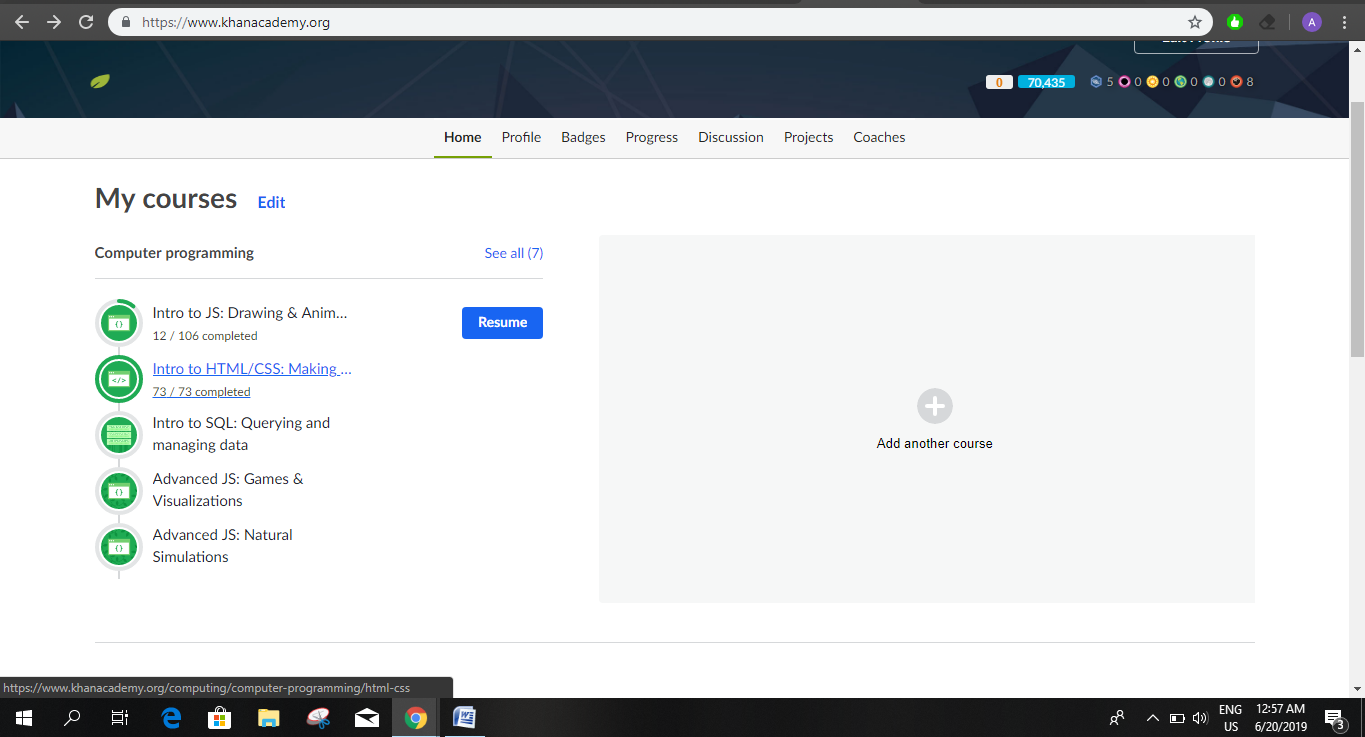Click the Advanced JS Natural Simulations icon
Viewport: 1365px width, 737px height.
point(119,547)
